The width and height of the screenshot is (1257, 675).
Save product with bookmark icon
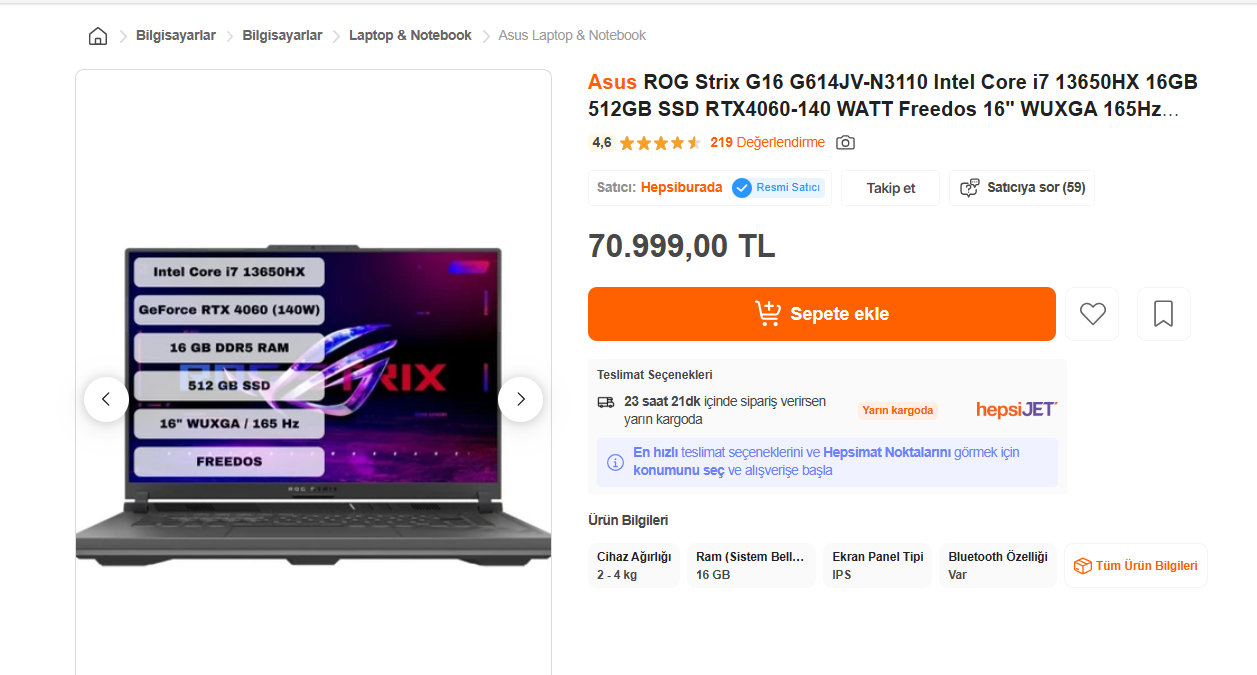(1164, 314)
